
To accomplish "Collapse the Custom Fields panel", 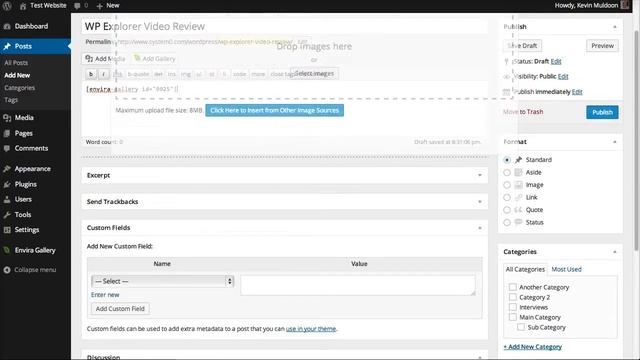I will pos(480,228).
